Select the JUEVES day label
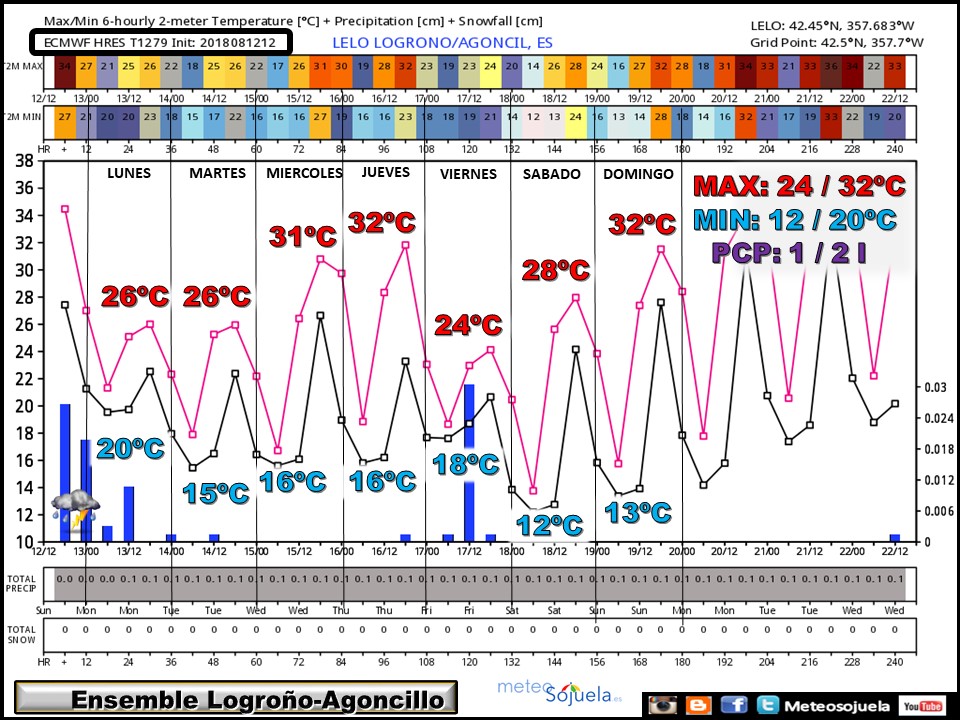 (385, 173)
